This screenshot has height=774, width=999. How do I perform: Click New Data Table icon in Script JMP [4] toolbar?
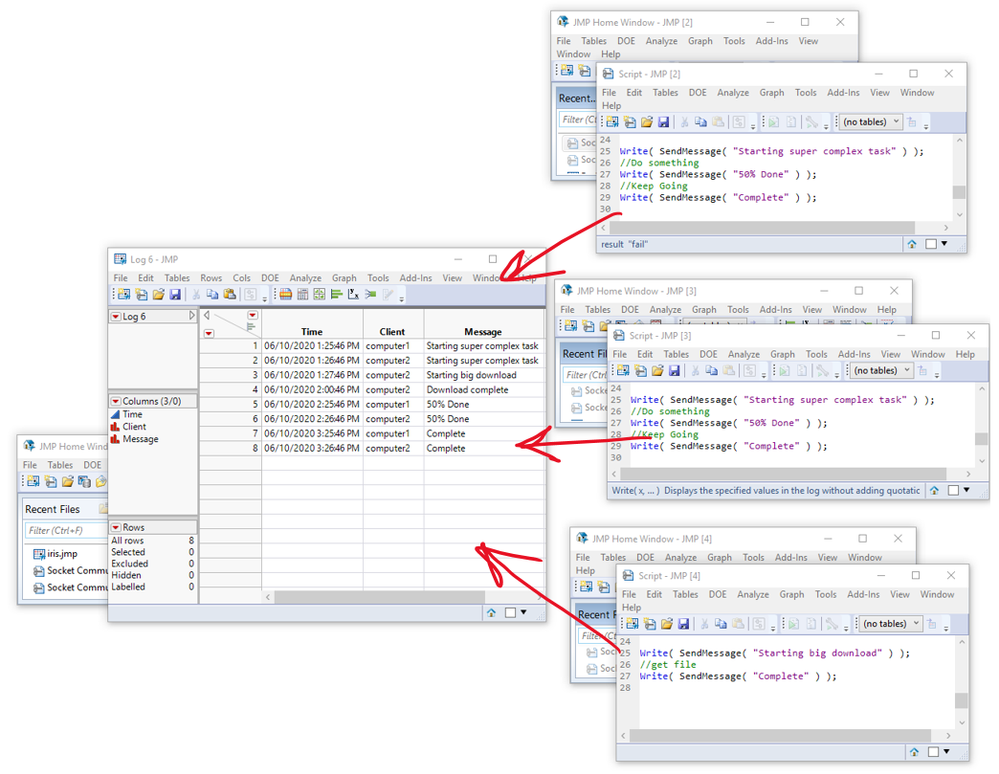tap(633, 624)
